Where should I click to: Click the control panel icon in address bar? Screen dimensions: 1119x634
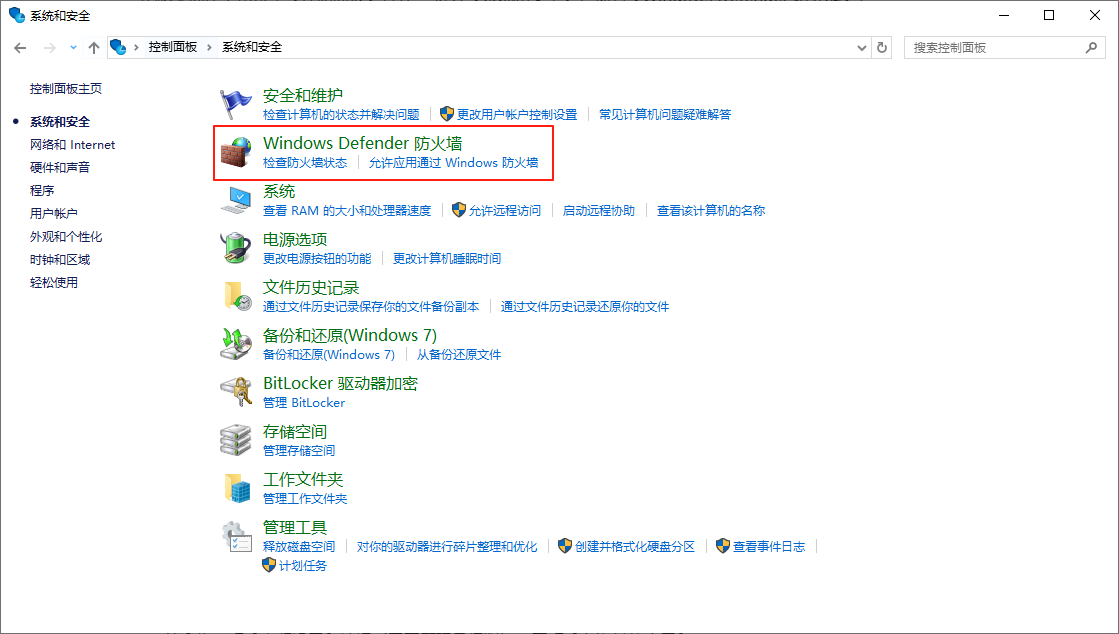(x=118, y=47)
